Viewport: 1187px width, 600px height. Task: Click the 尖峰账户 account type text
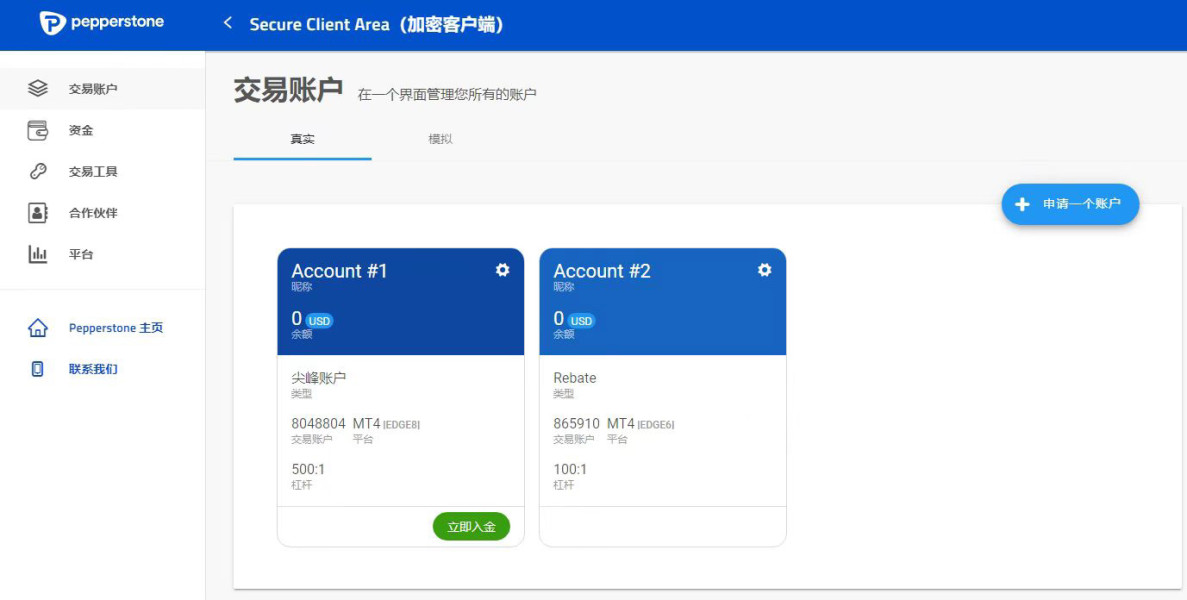319,378
